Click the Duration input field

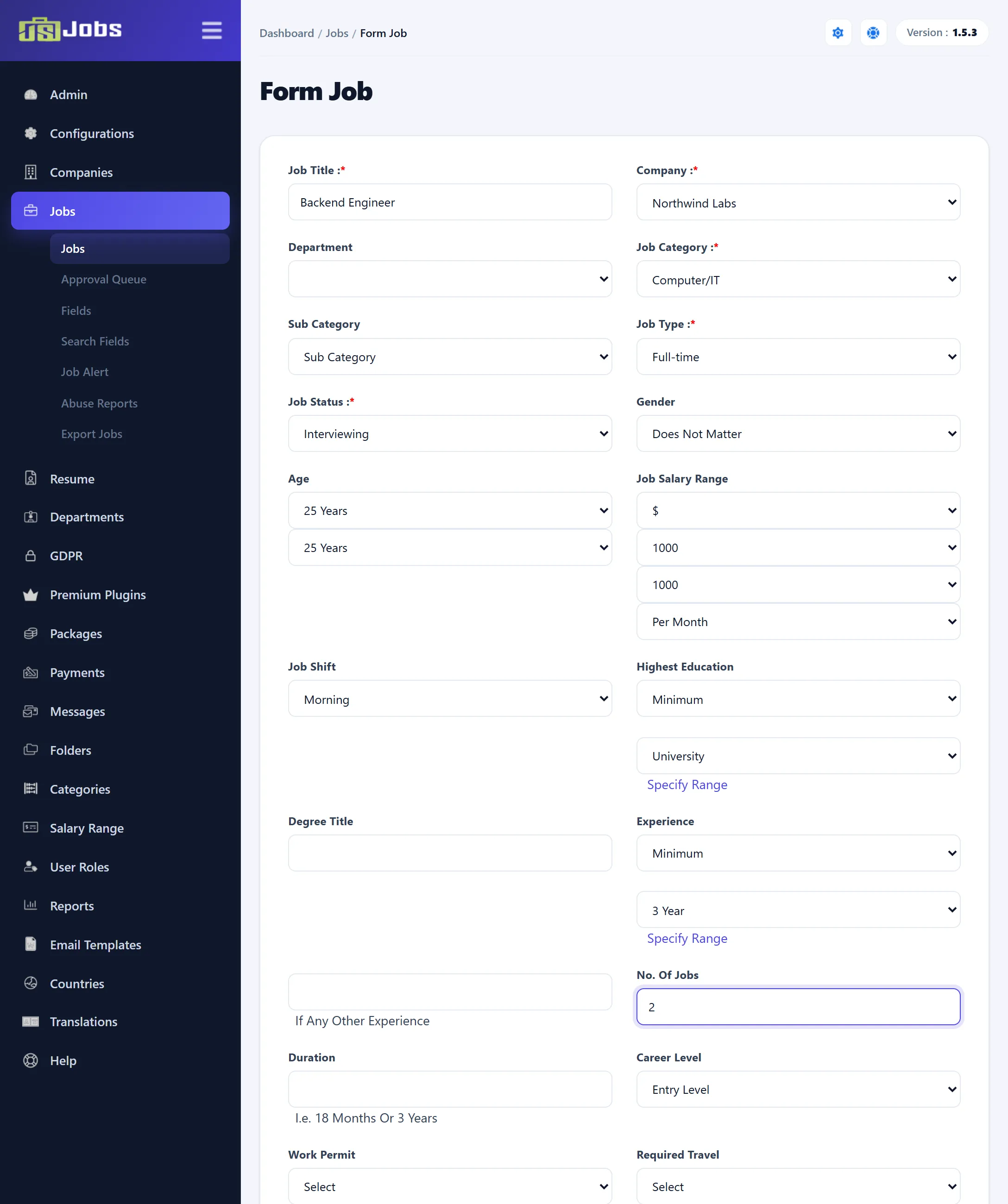point(450,1089)
